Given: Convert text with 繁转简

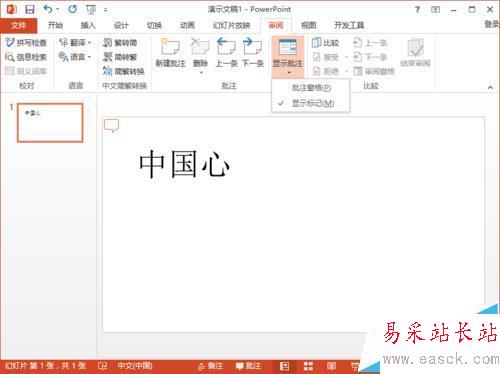Looking at the screenshot, I should pos(120,43).
